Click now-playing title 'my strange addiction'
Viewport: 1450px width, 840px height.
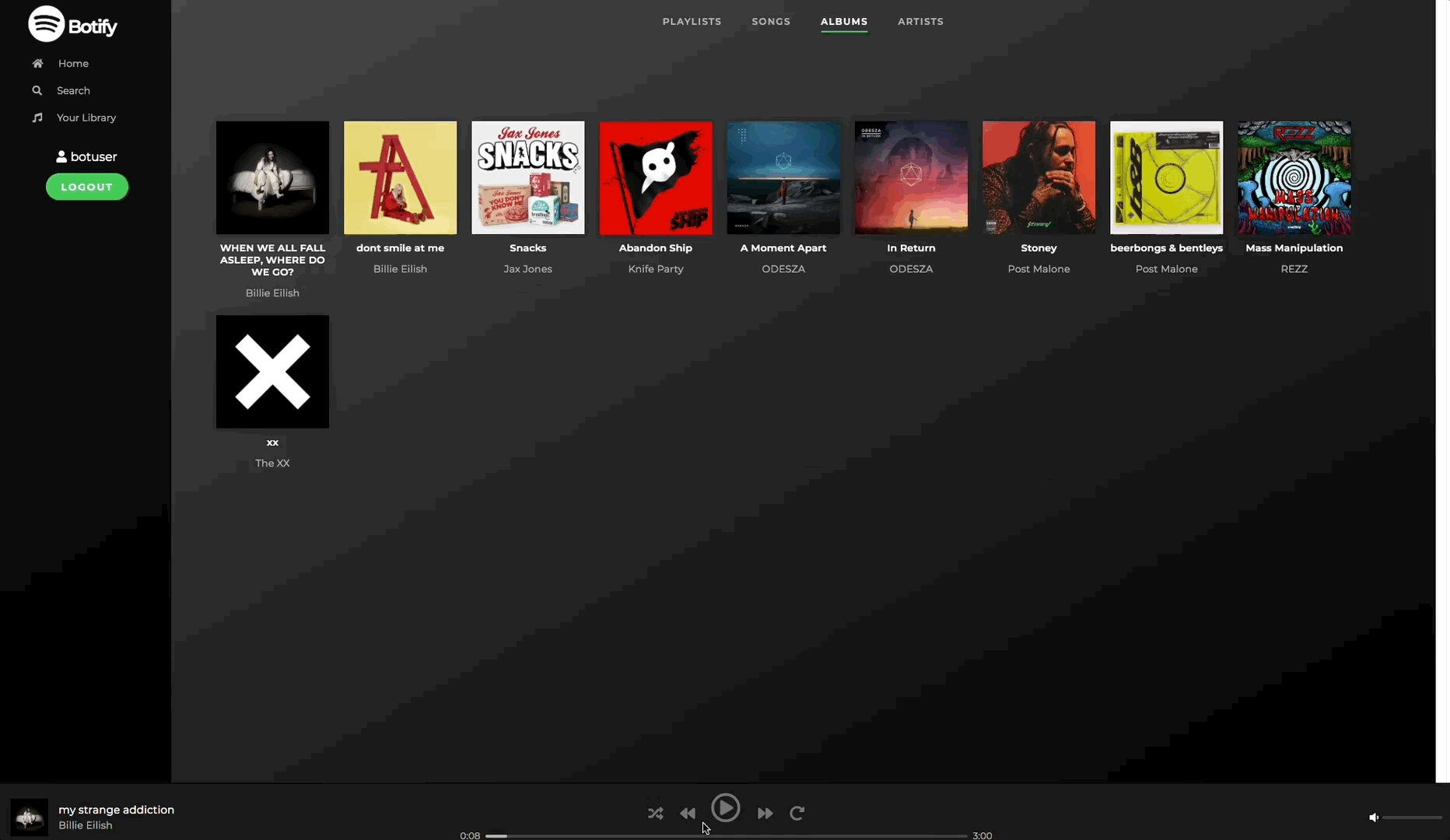[117, 810]
